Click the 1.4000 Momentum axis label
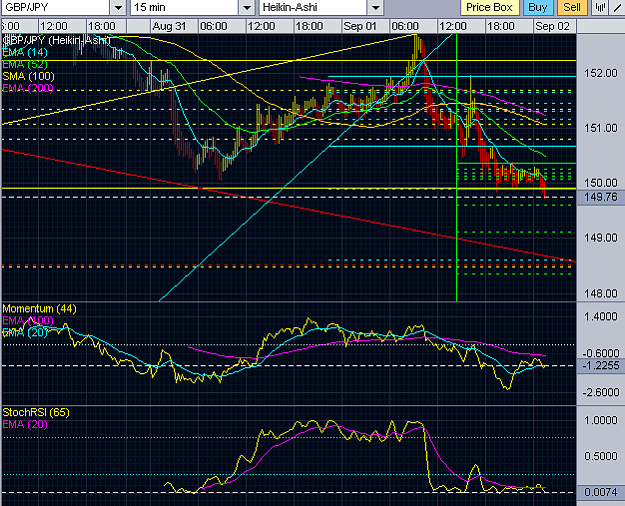The width and height of the screenshot is (625, 506). 601,317
